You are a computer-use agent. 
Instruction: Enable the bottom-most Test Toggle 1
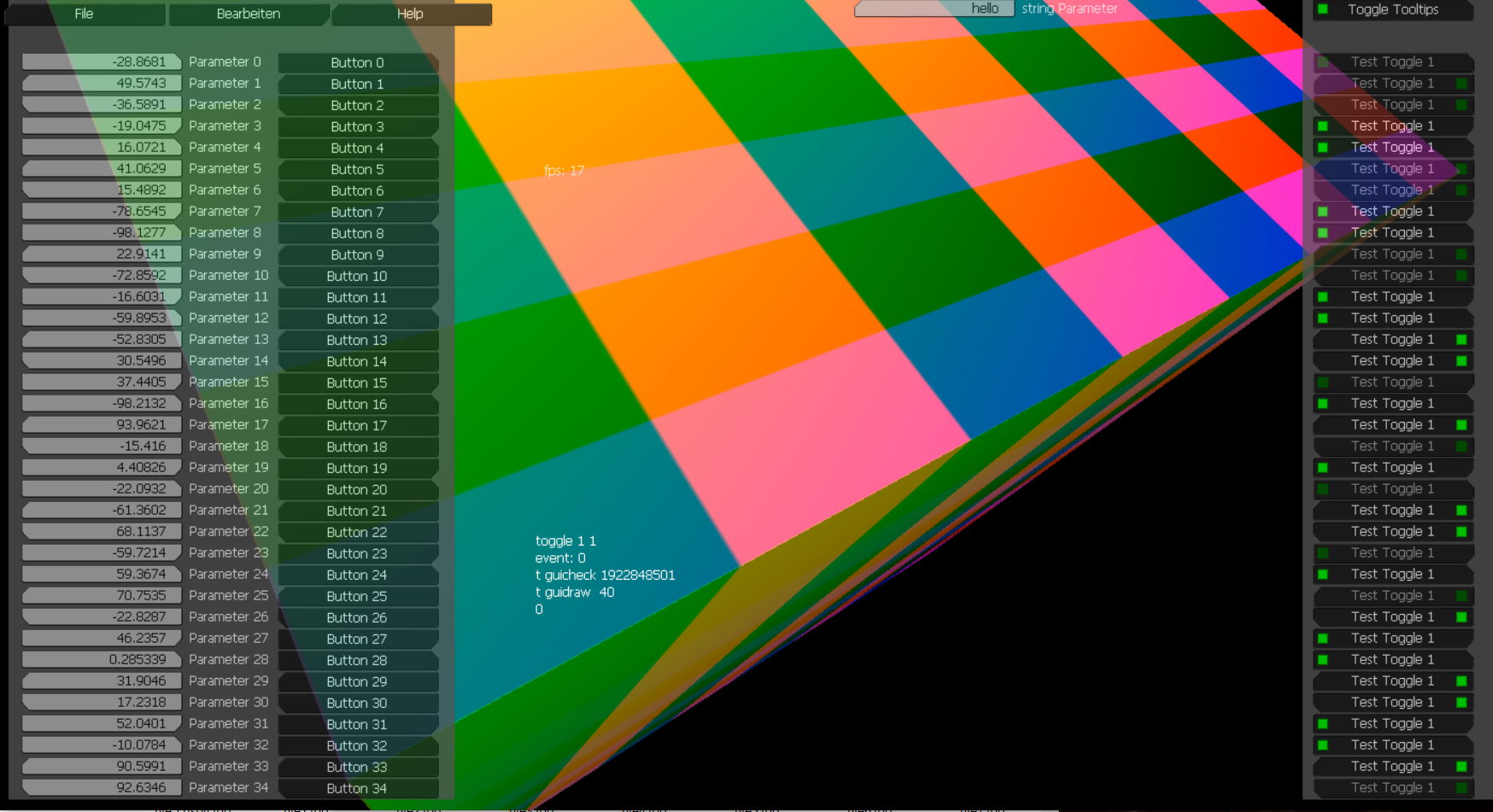[x=1392, y=787]
